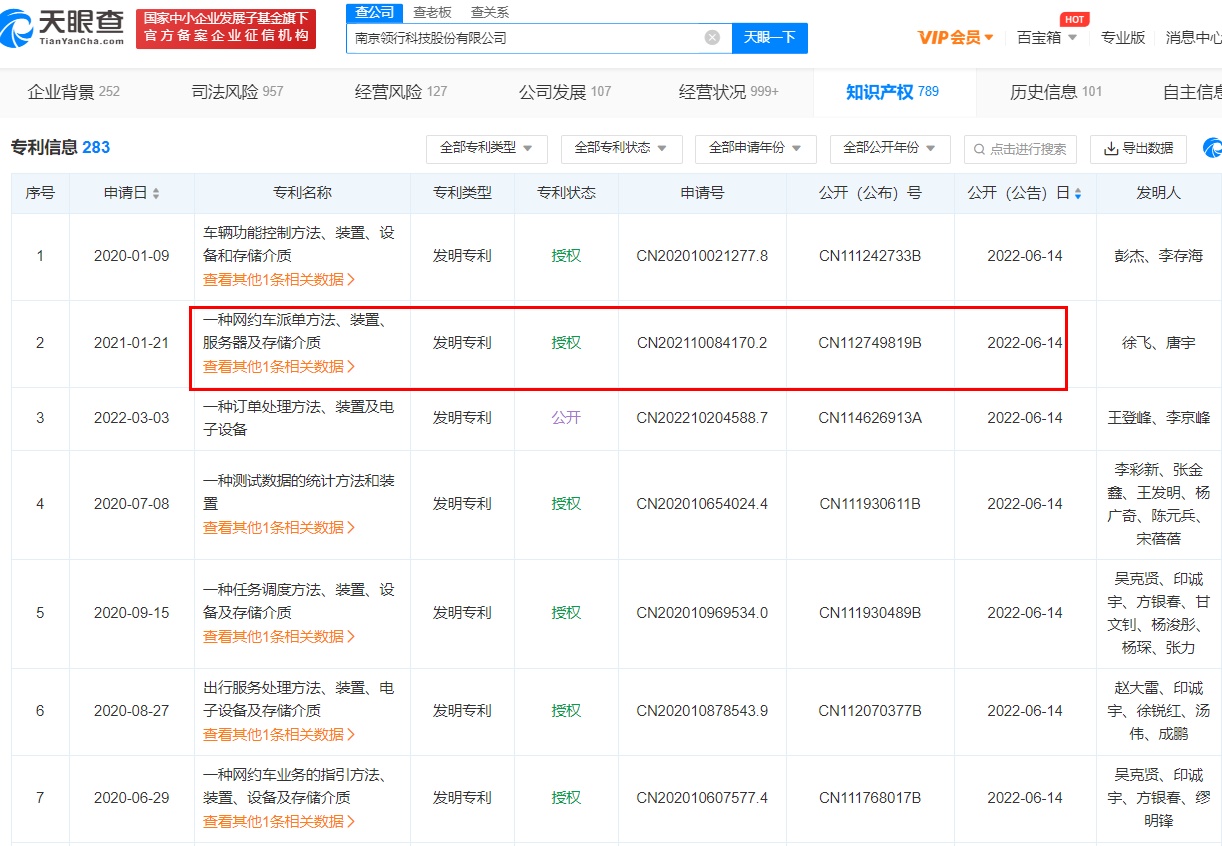This screenshot has height=846, width=1222.
Task: Expand the 全部公开年份 dropdown
Action: point(889,148)
